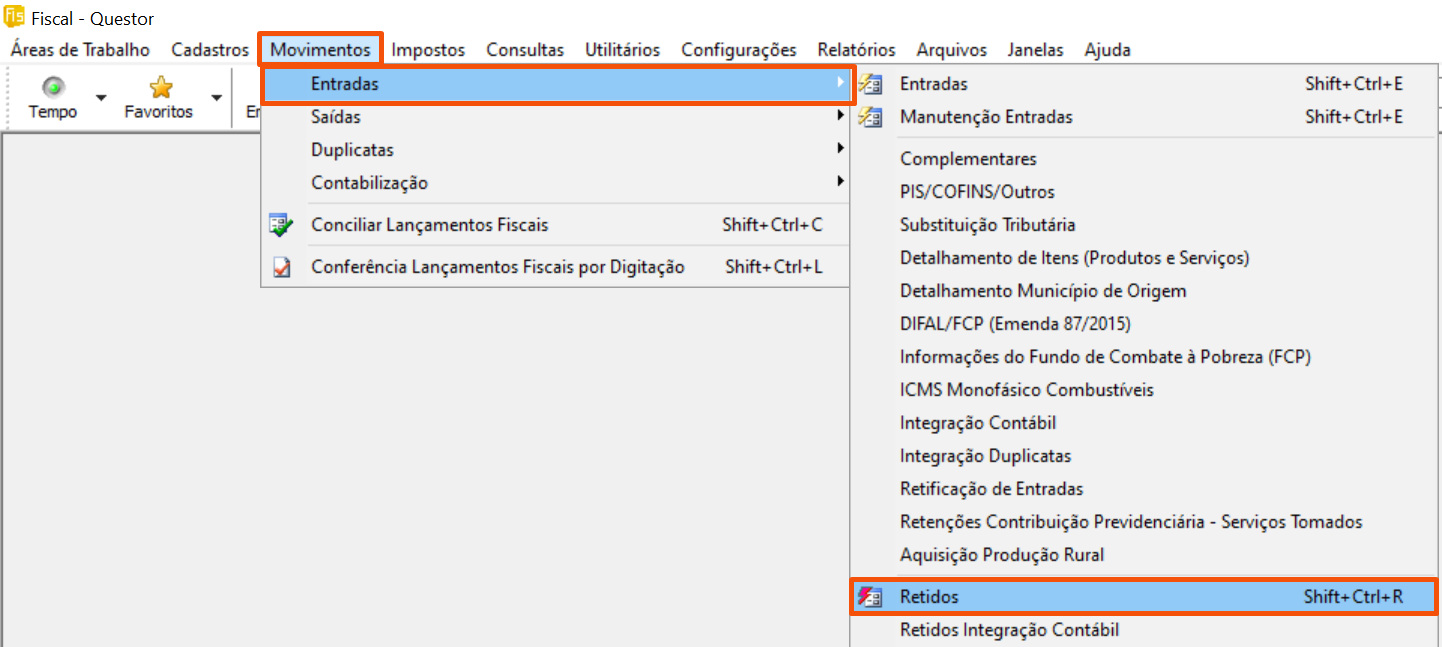This screenshot has height=647, width=1442.
Task: Click the Retidos lightning icon
Action: pyautogui.click(x=871, y=597)
